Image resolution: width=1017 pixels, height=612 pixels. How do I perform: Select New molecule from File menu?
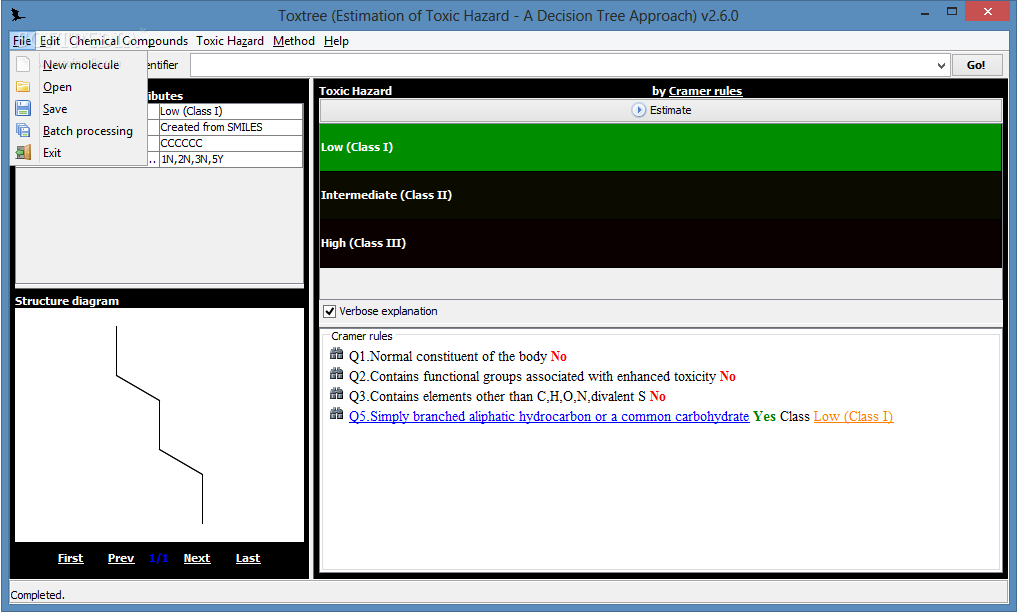(81, 65)
